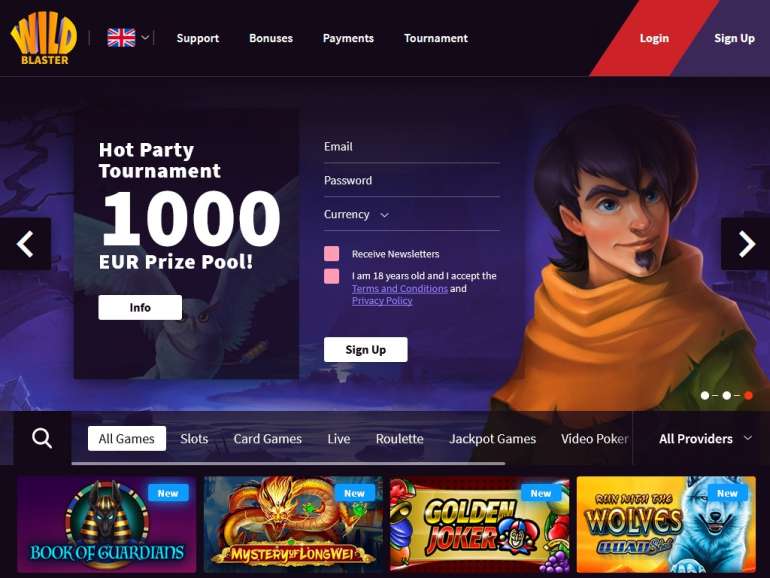
Task: Open the Terms and Conditions link
Action: point(400,289)
